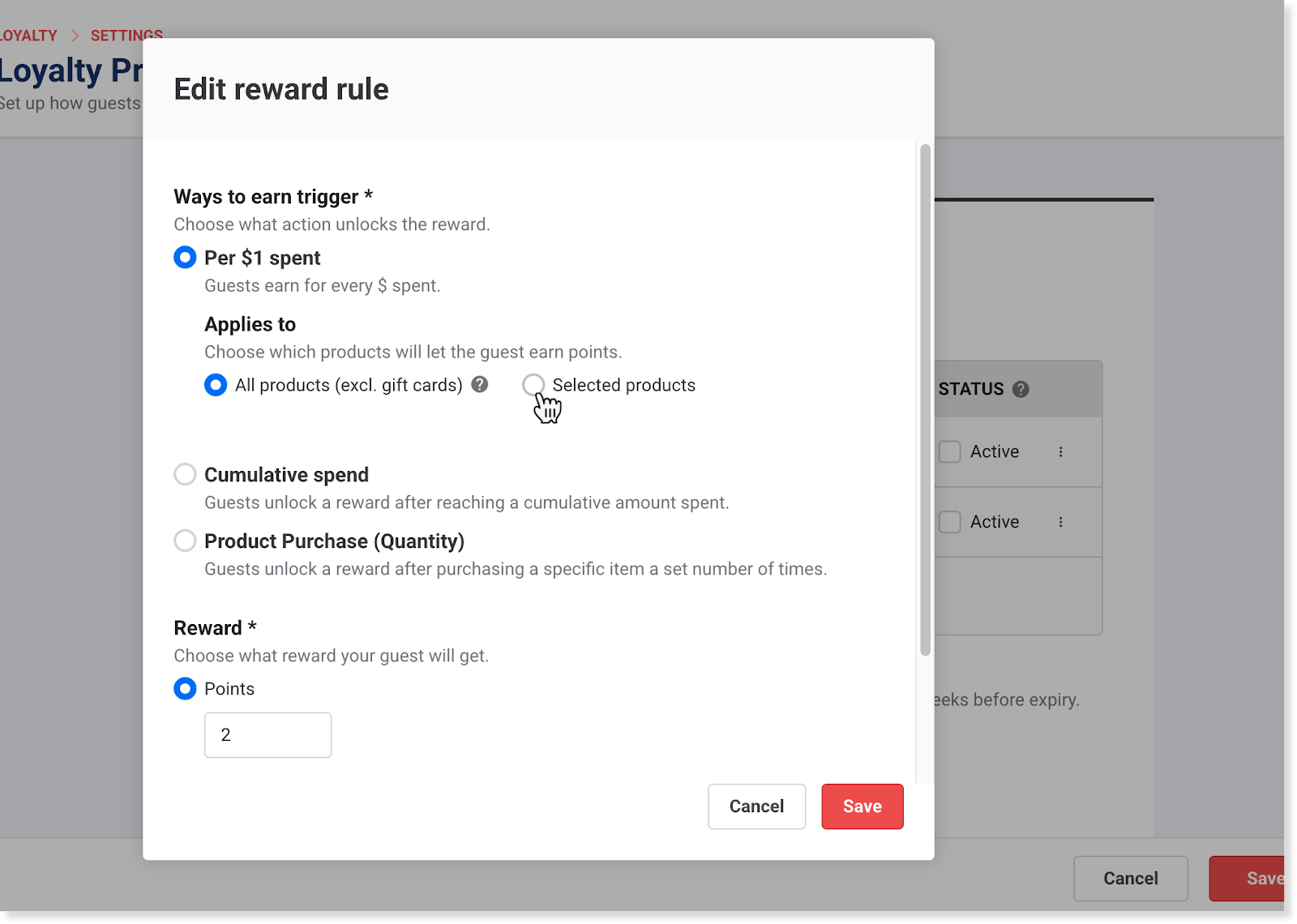Go to LOYALTY breadcrumb link
Viewport: 1297px width, 924px height.
(x=29, y=36)
